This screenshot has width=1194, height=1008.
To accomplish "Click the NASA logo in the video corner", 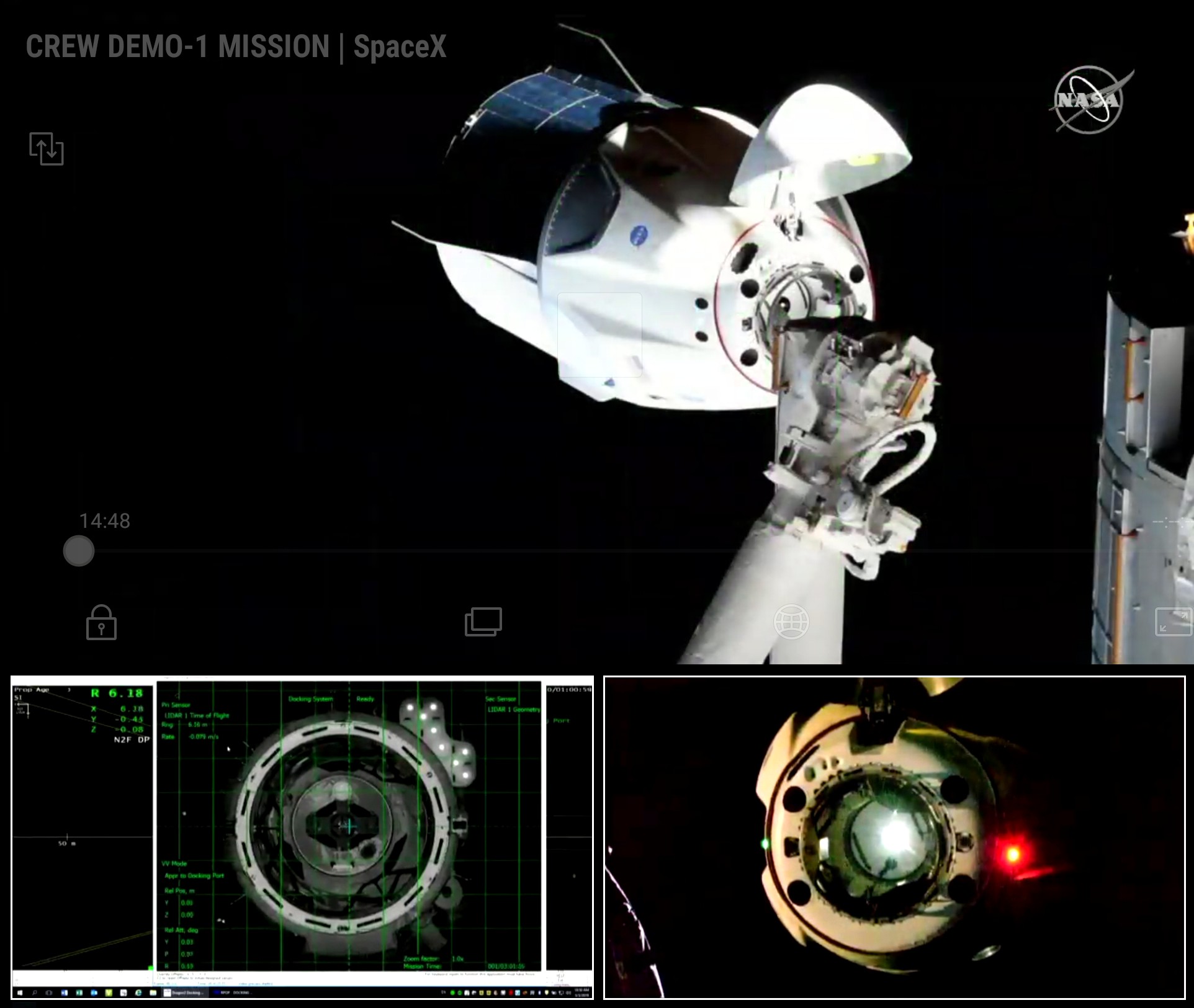I will pos(1091,100).
